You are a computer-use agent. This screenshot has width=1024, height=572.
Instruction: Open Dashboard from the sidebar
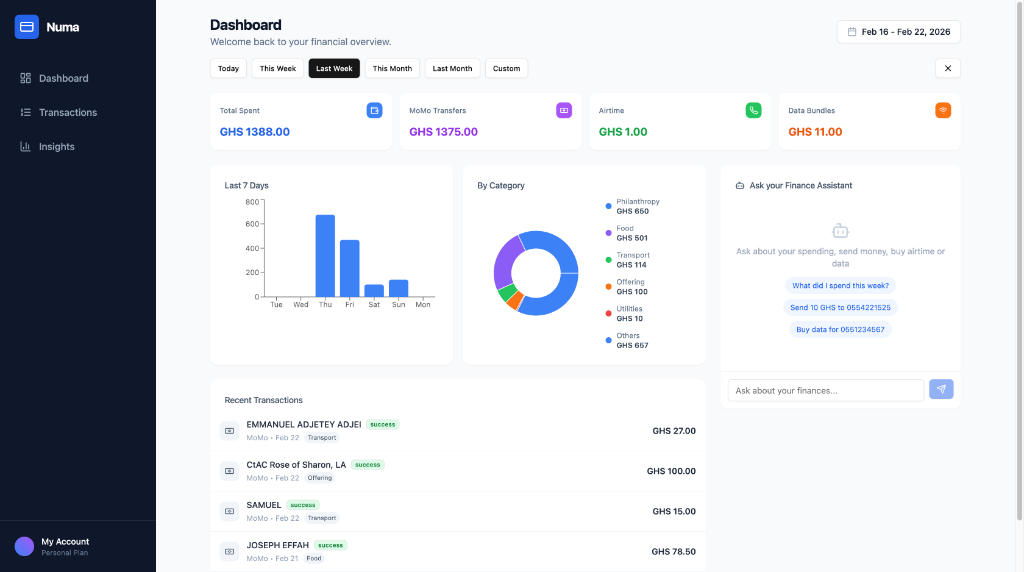[x=78, y=78]
